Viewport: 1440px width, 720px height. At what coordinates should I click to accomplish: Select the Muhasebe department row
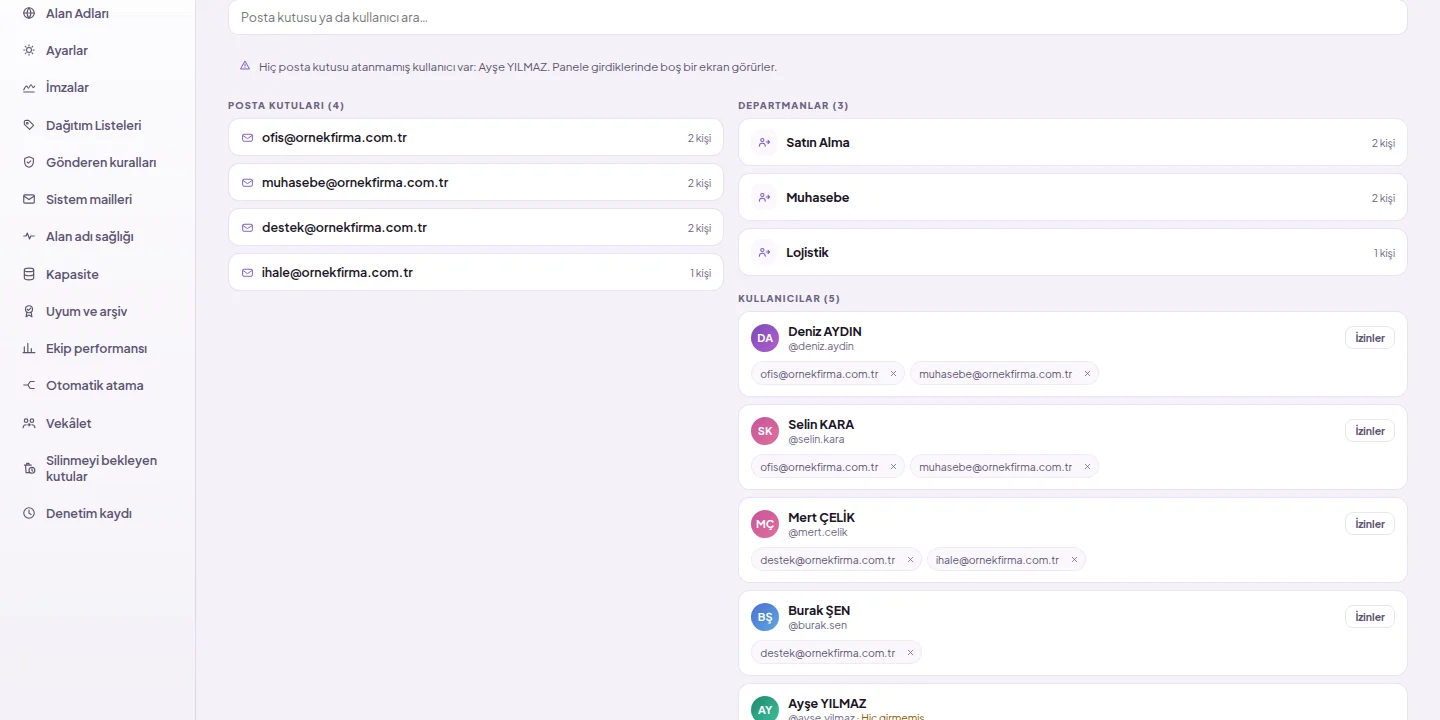point(1072,198)
